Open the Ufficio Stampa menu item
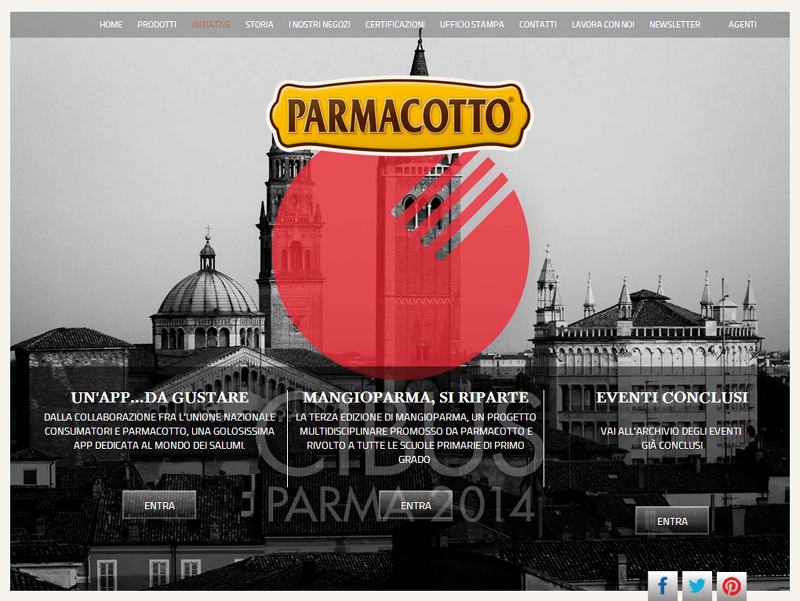This screenshot has width=800, height=601. click(472, 24)
